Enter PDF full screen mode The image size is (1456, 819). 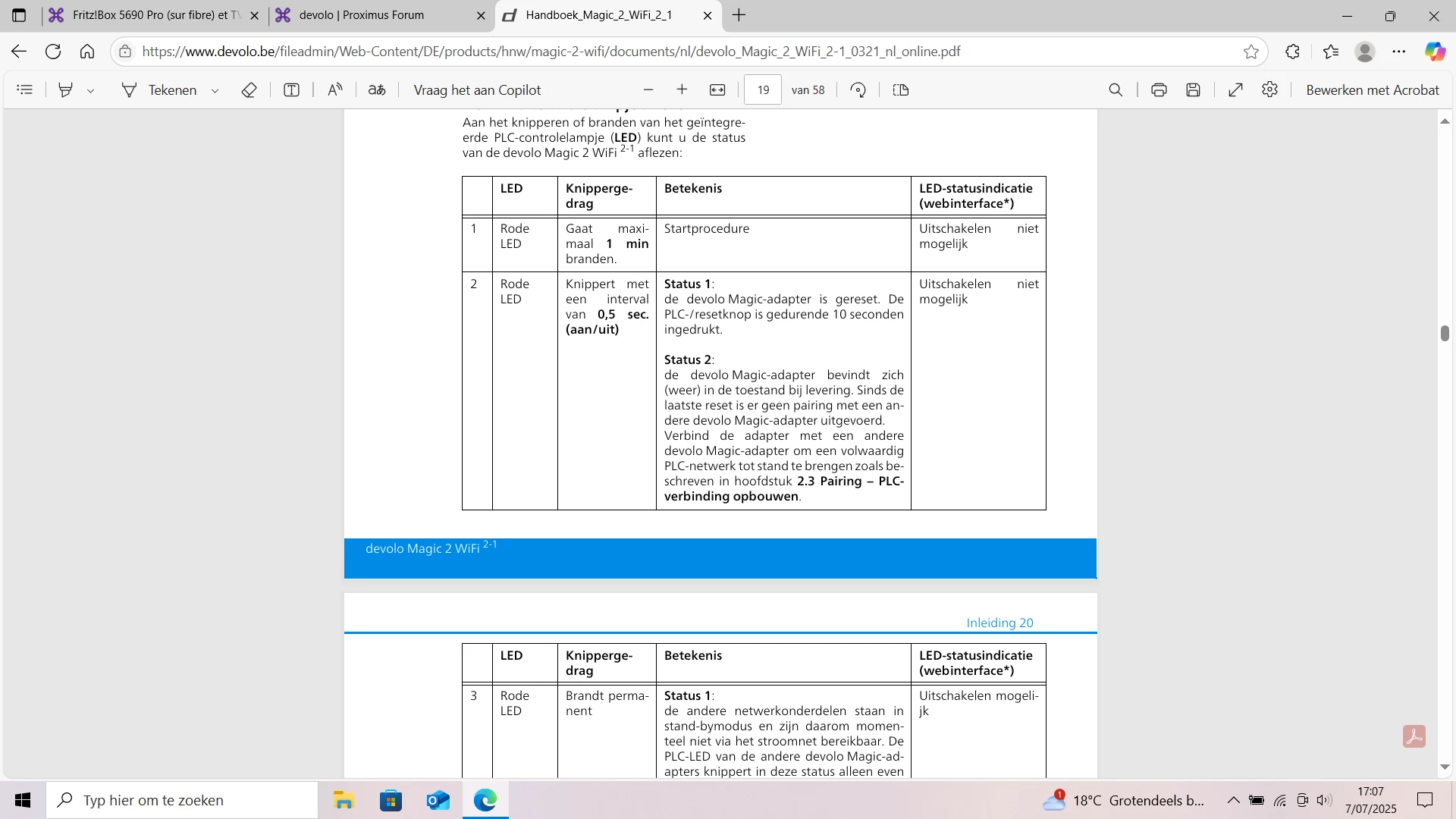(1235, 89)
